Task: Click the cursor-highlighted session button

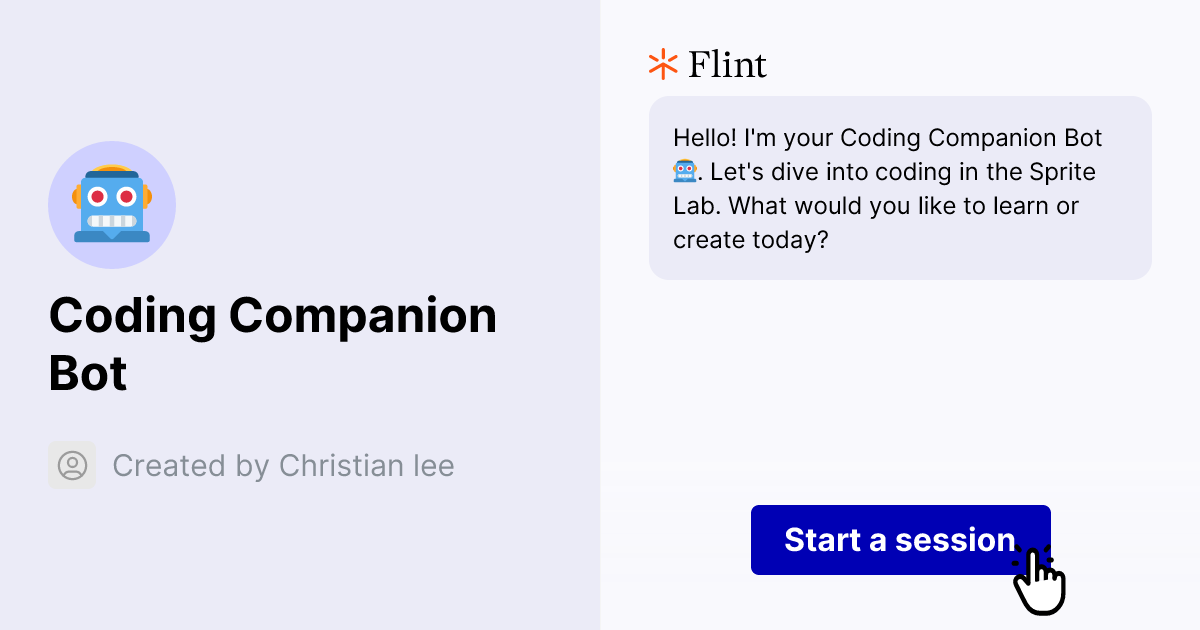Action: click(900, 540)
